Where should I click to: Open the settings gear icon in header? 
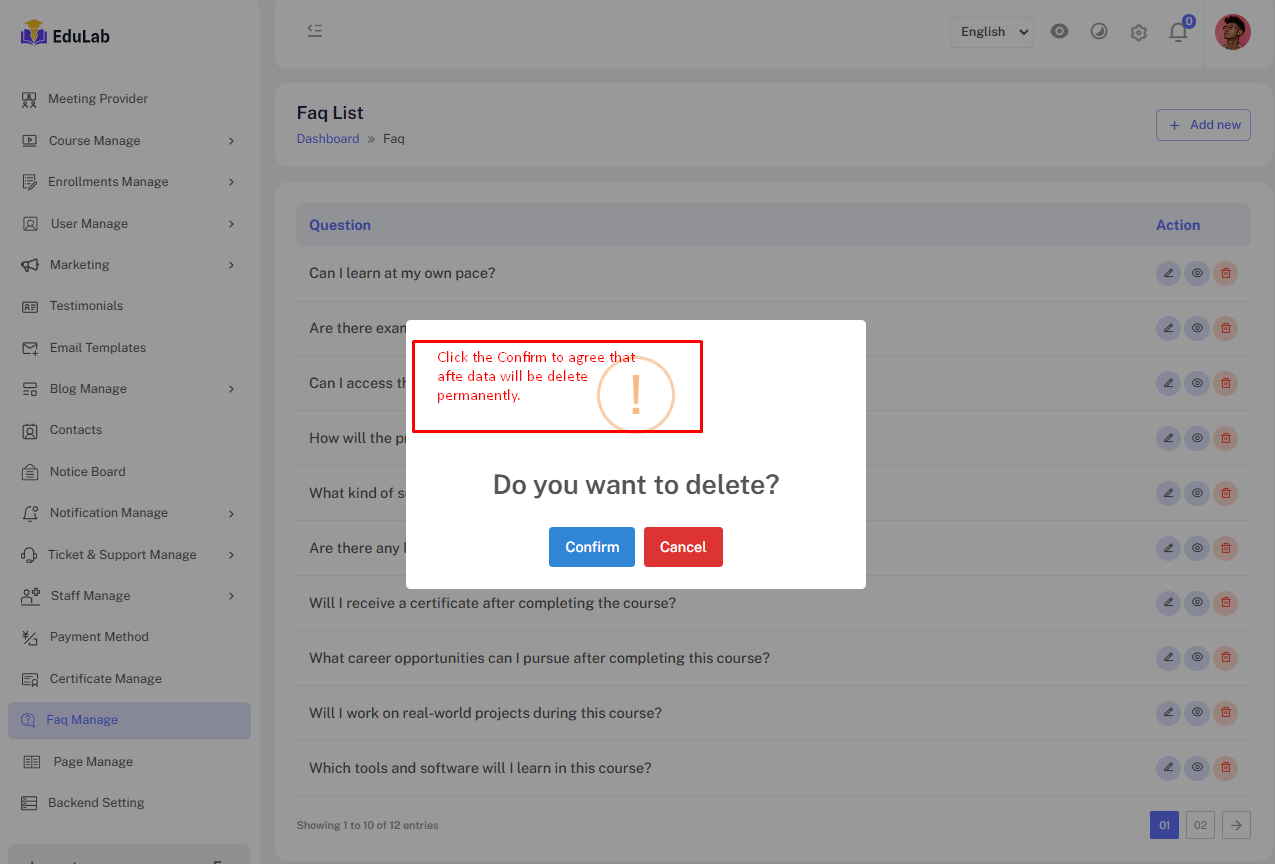pyautogui.click(x=1138, y=32)
